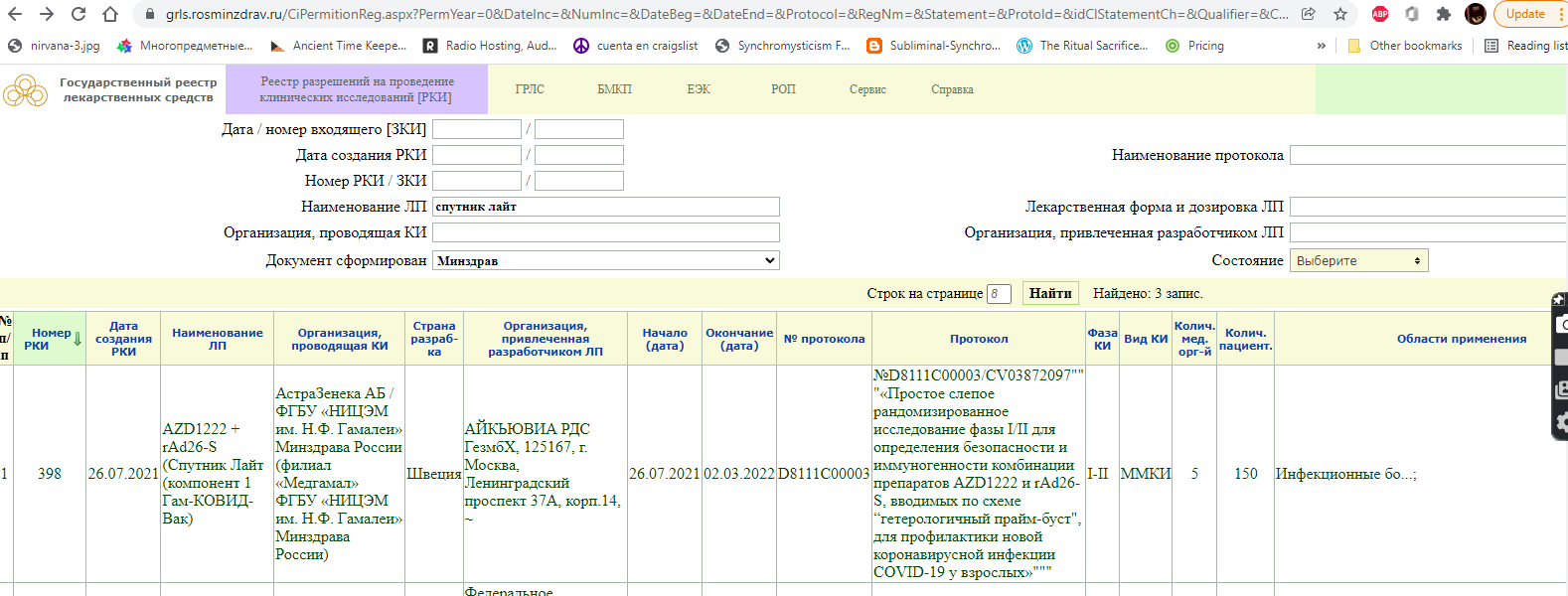1568x596 pixels.
Task: Click the Швеция country cell
Action: pyautogui.click(x=434, y=474)
